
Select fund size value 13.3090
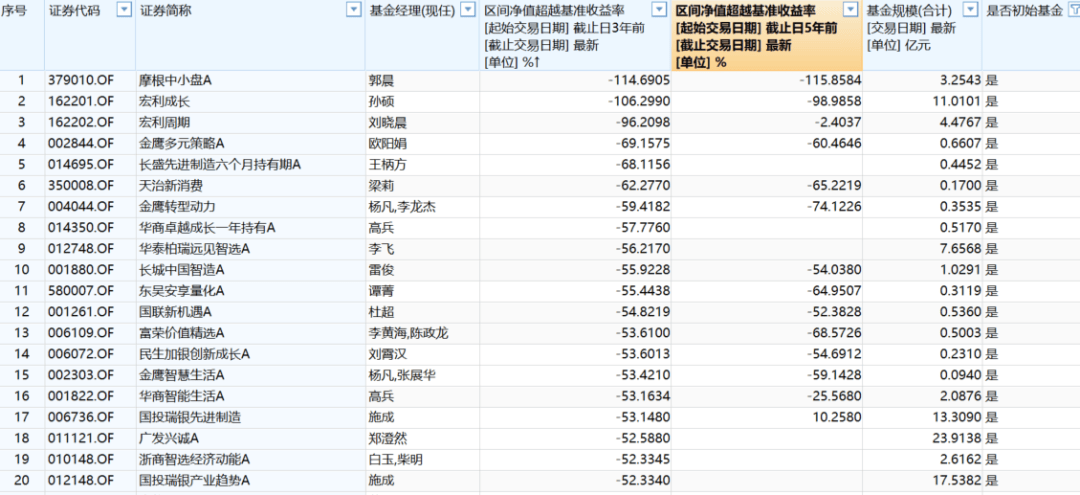(959, 417)
